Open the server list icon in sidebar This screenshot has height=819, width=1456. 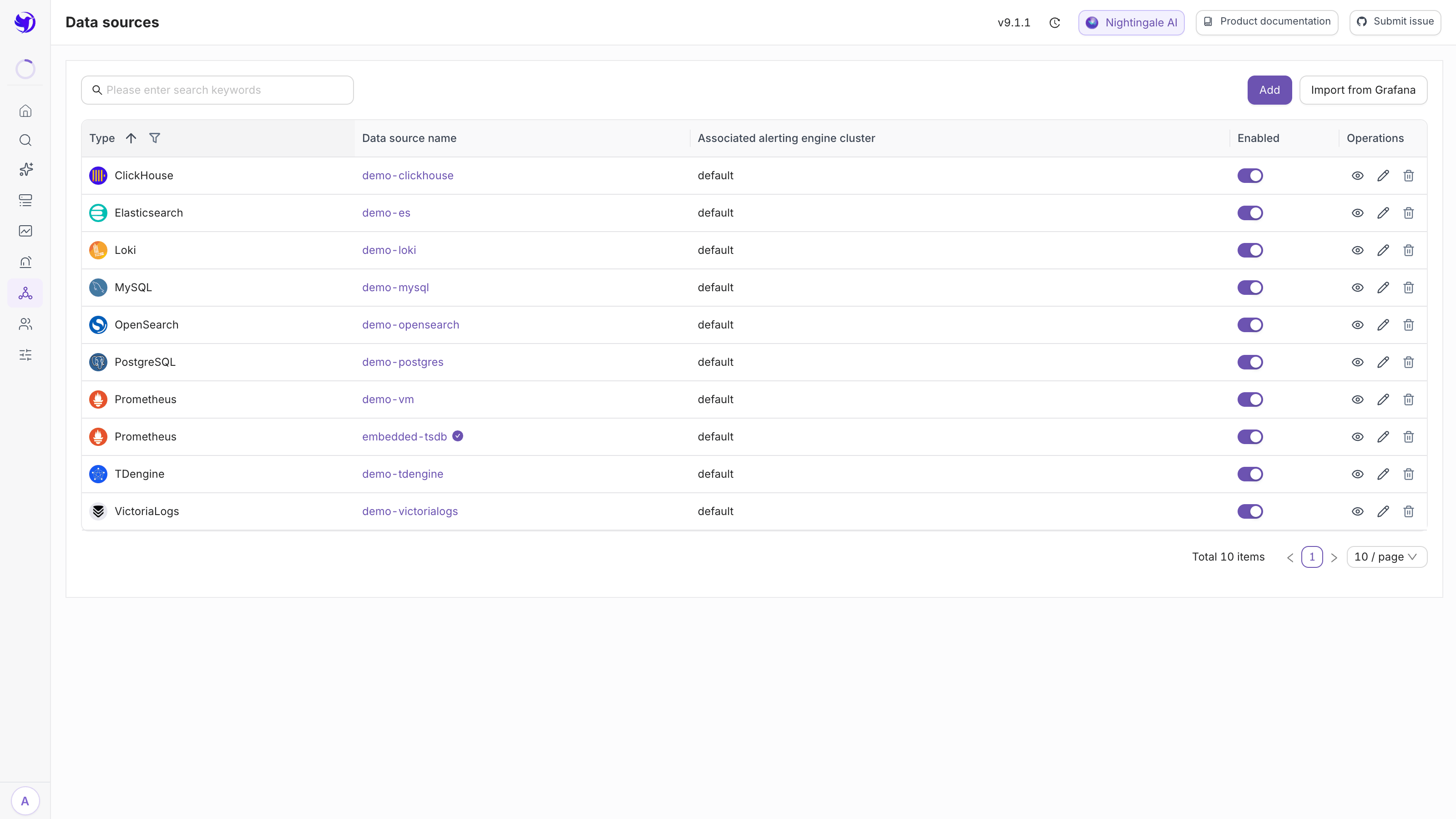[x=25, y=200]
